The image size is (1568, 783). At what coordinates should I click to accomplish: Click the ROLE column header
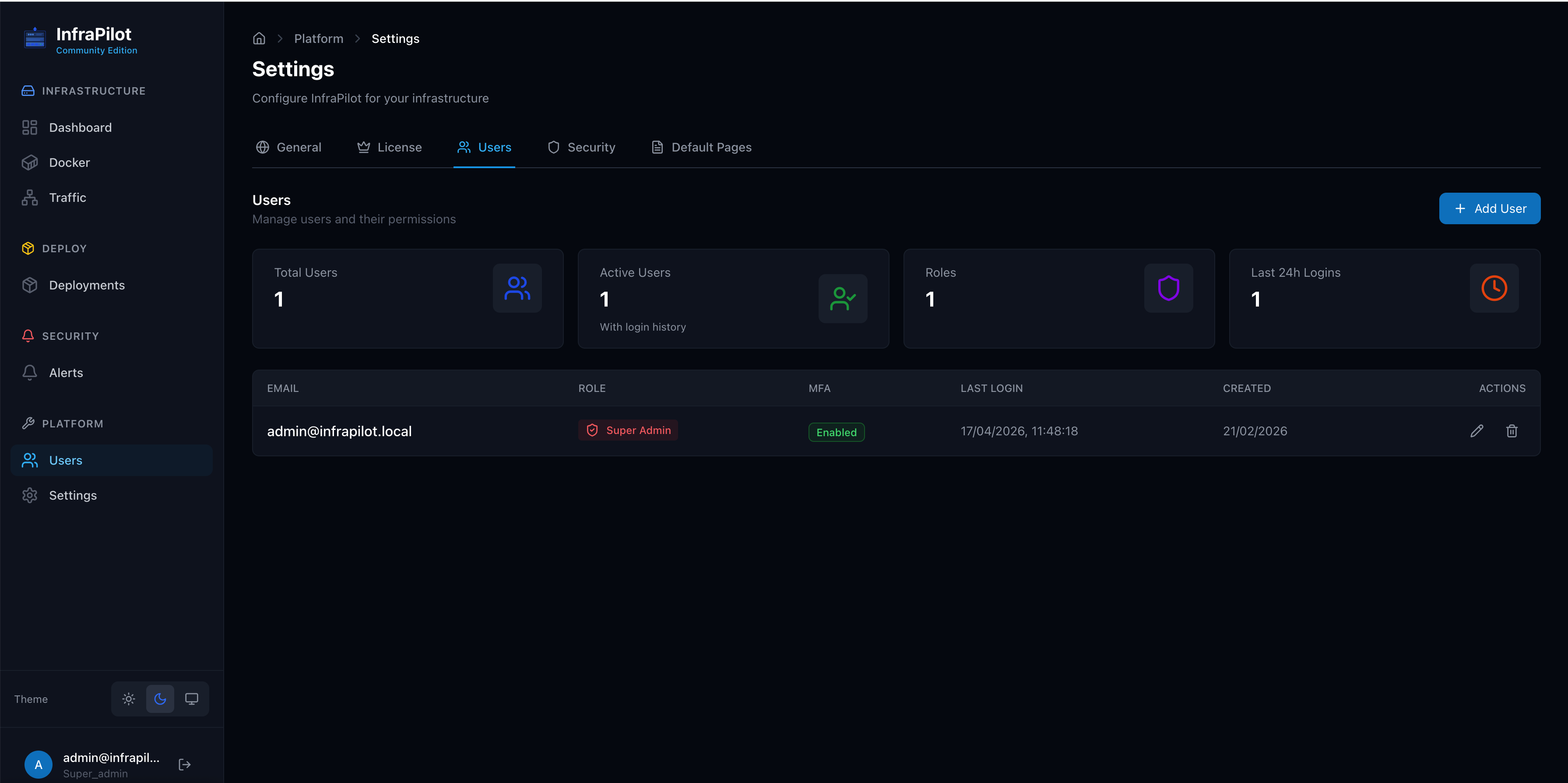[592, 388]
